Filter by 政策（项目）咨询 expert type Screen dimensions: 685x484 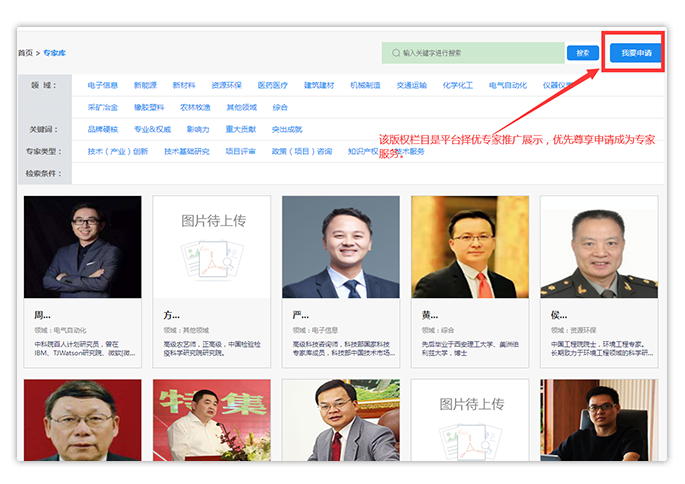tap(302, 152)
